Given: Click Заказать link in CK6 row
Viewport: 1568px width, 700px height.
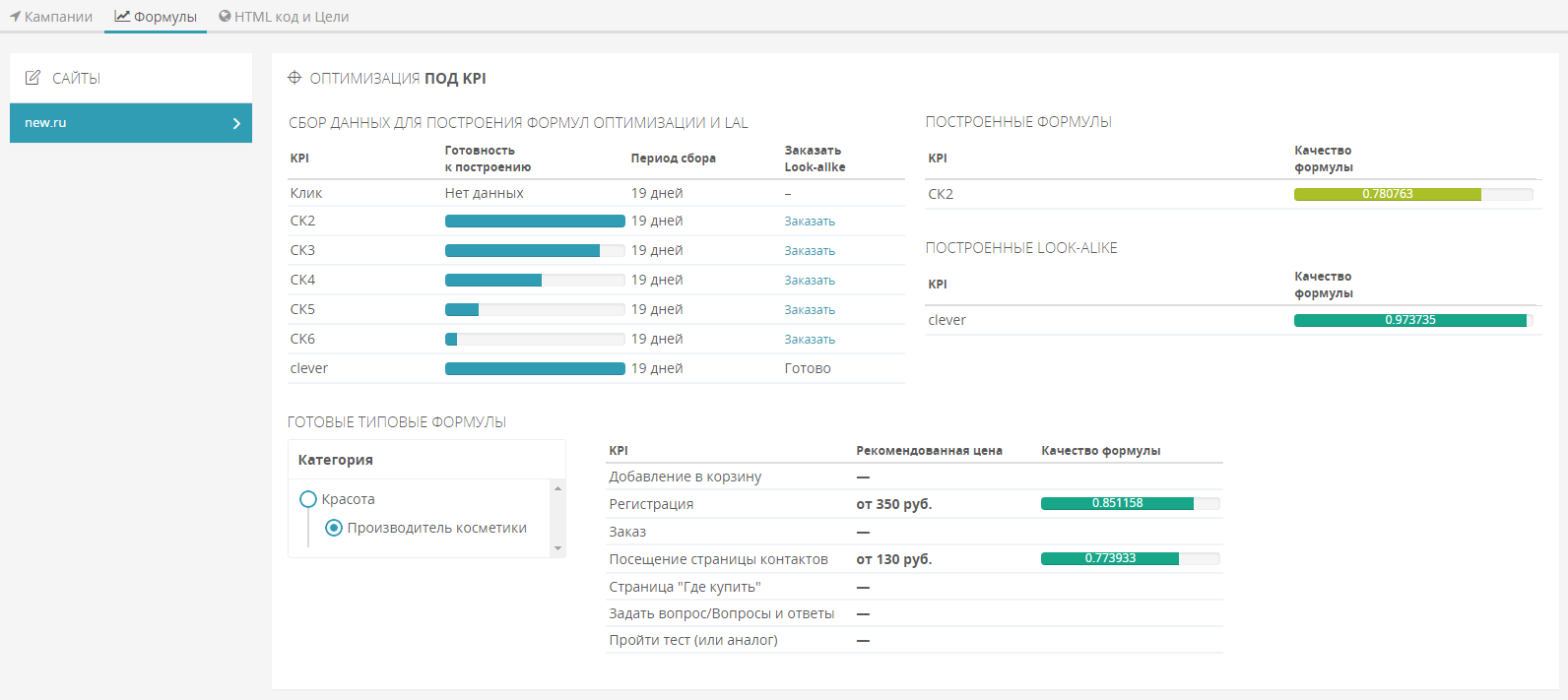Looking at the screenshot, I should [x=810, y=340].
